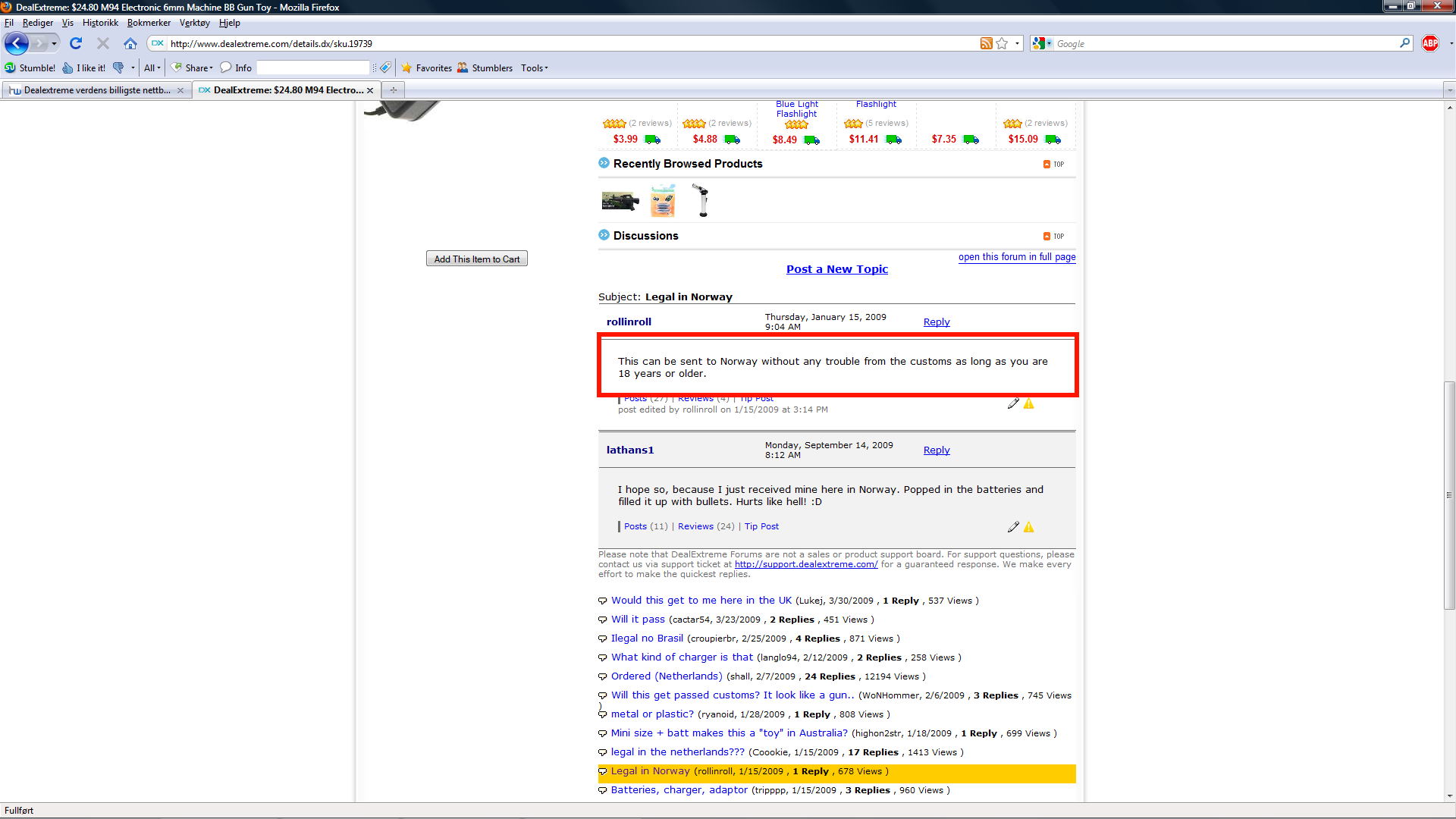Screen dimensions: 1456x819
Task: Open the Bokmerker menu
Action: (149, 23)
